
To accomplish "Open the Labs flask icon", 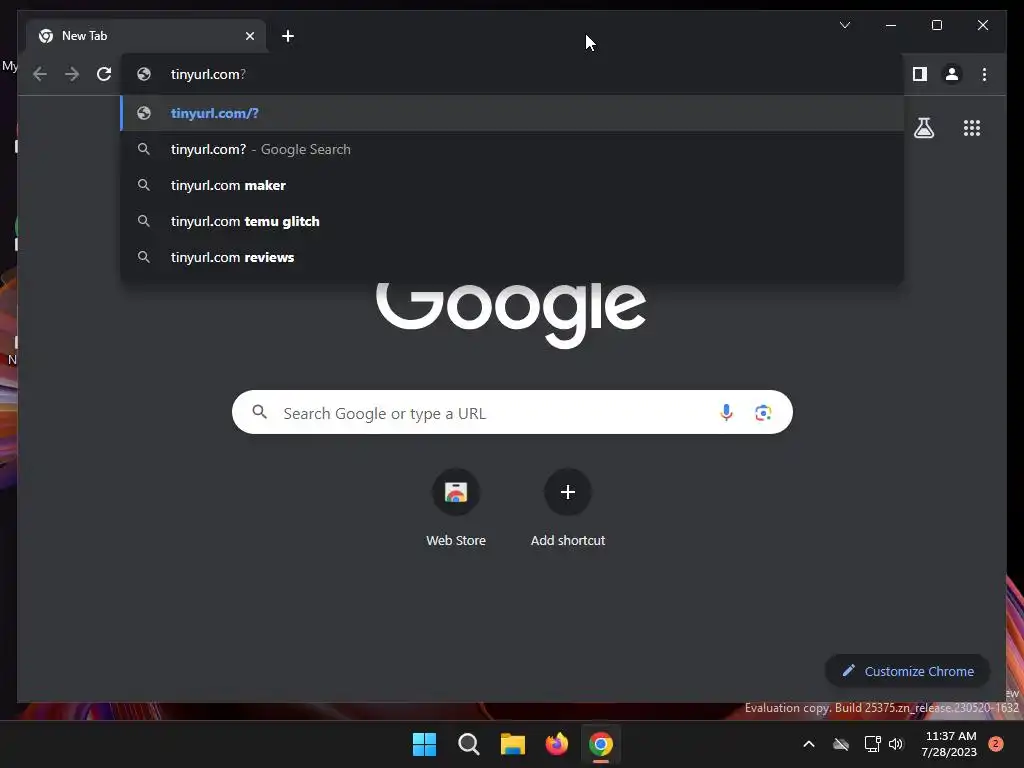I will [923, 128].
